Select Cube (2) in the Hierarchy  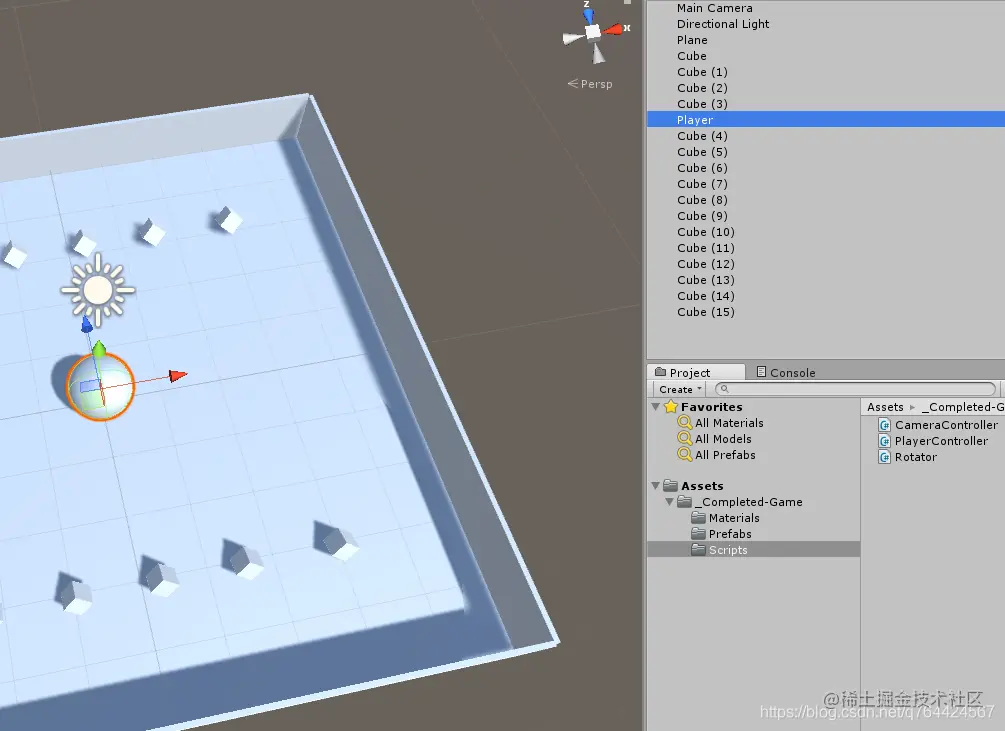826,88
